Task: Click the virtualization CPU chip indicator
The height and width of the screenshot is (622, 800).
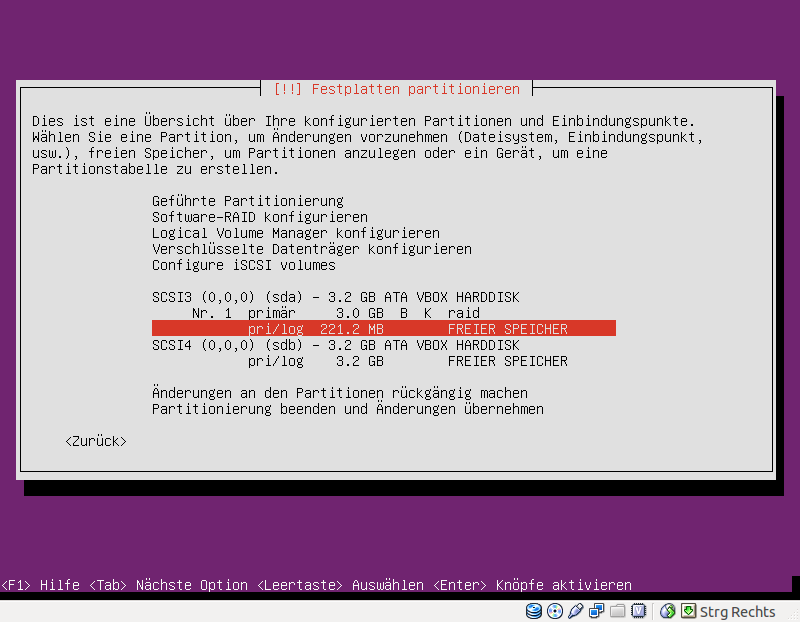Action: (638, 611)
